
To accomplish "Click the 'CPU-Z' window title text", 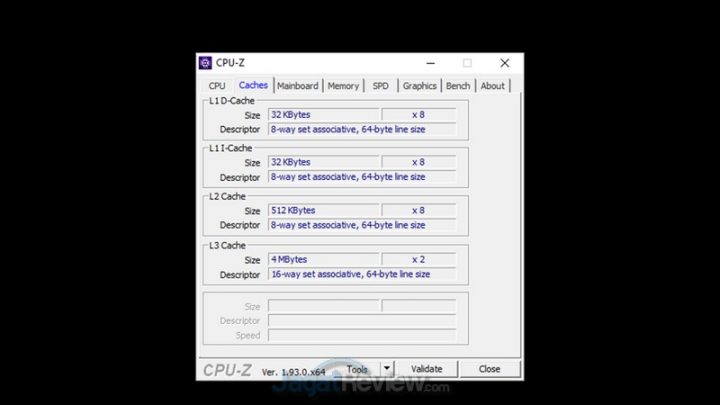I will [230, 63].
